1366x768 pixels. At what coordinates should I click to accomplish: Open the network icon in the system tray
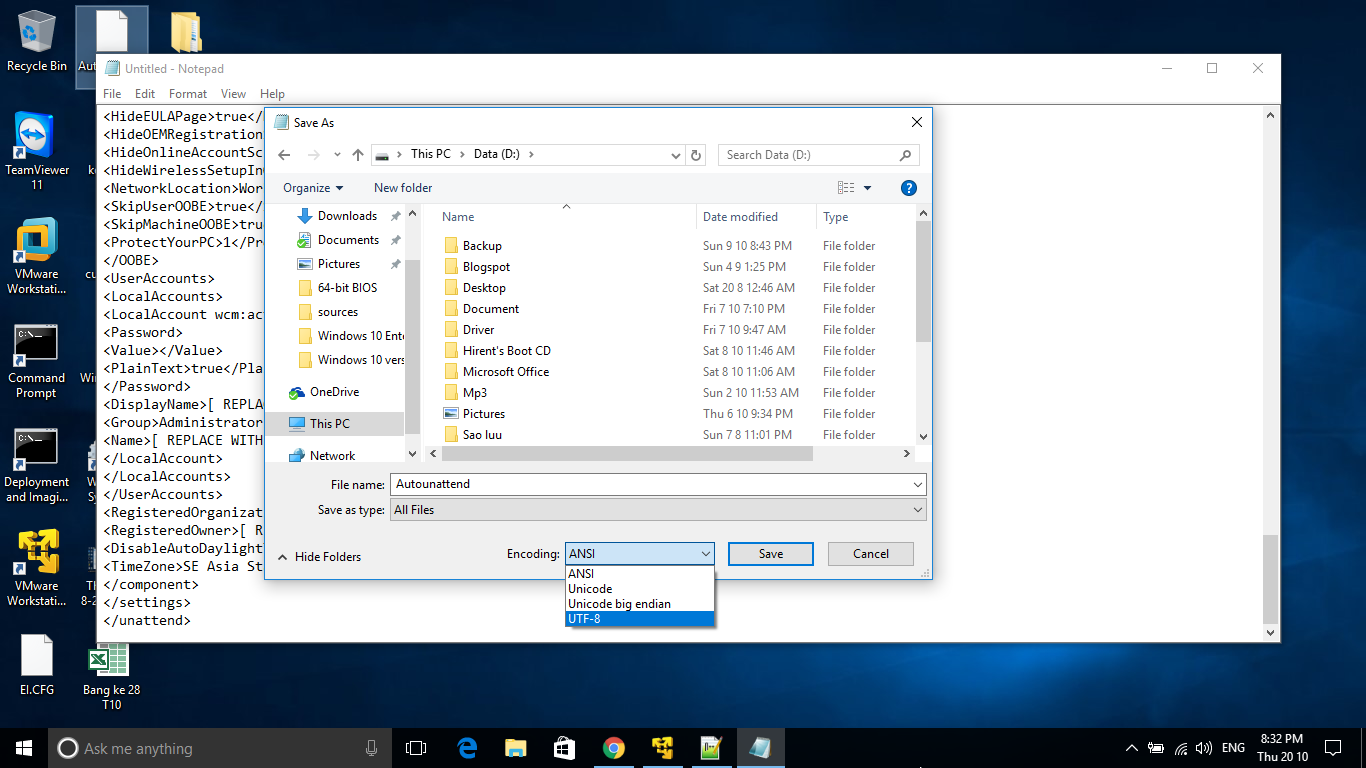coord(1181,748)
